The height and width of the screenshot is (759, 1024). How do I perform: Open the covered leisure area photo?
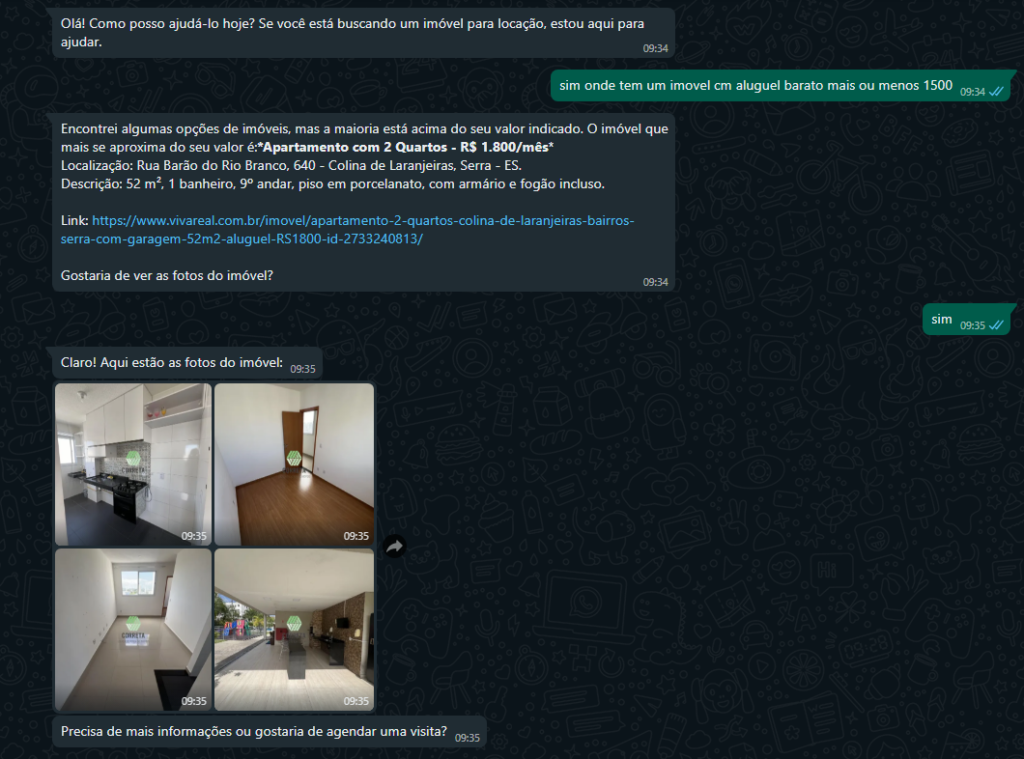point(294,630)
